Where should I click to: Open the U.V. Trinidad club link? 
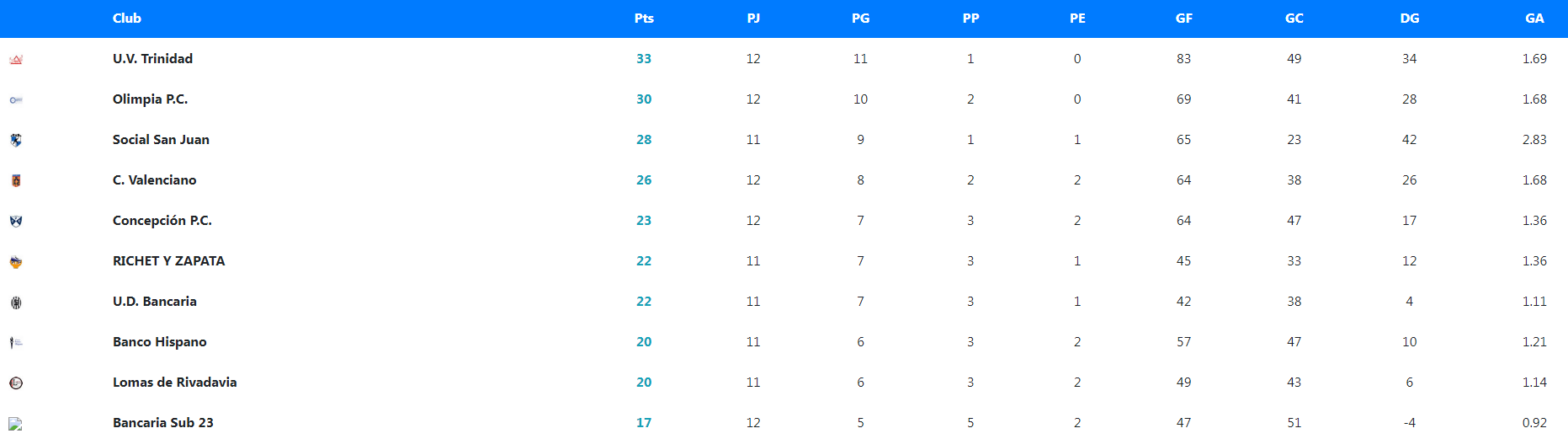(152, 59)
